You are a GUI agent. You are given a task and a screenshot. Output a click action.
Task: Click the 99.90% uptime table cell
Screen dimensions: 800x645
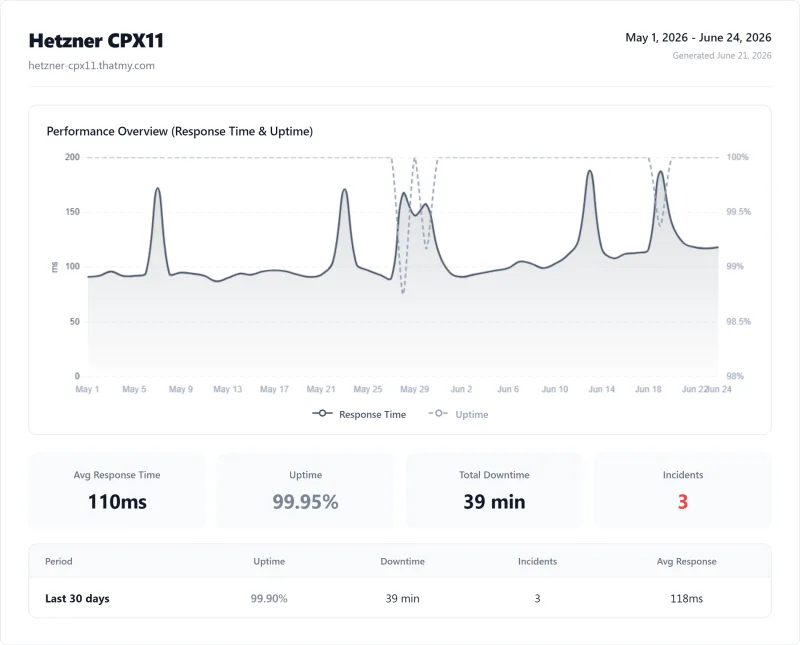click(269, 599)
